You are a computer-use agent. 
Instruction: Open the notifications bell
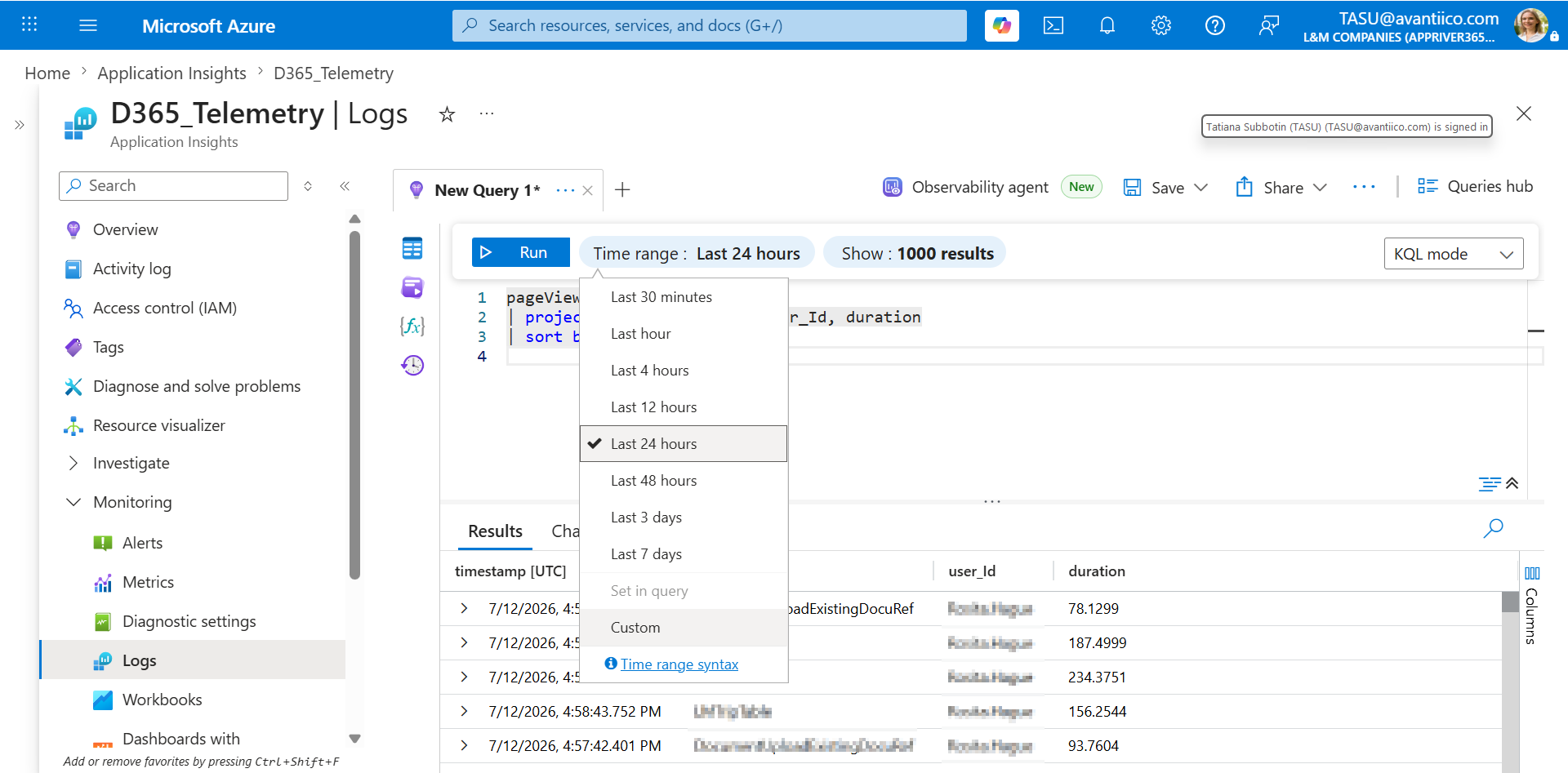(x=1107, y=25)
